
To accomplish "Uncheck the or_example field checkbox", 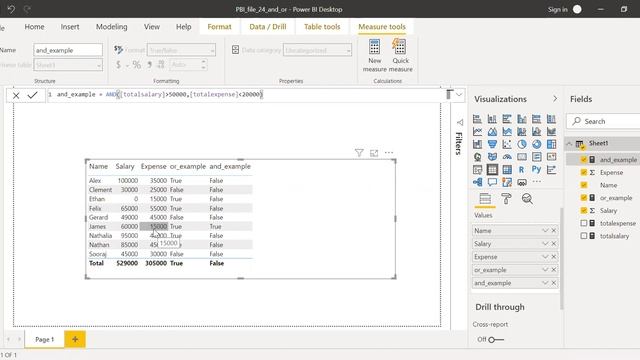I will 584,198.
